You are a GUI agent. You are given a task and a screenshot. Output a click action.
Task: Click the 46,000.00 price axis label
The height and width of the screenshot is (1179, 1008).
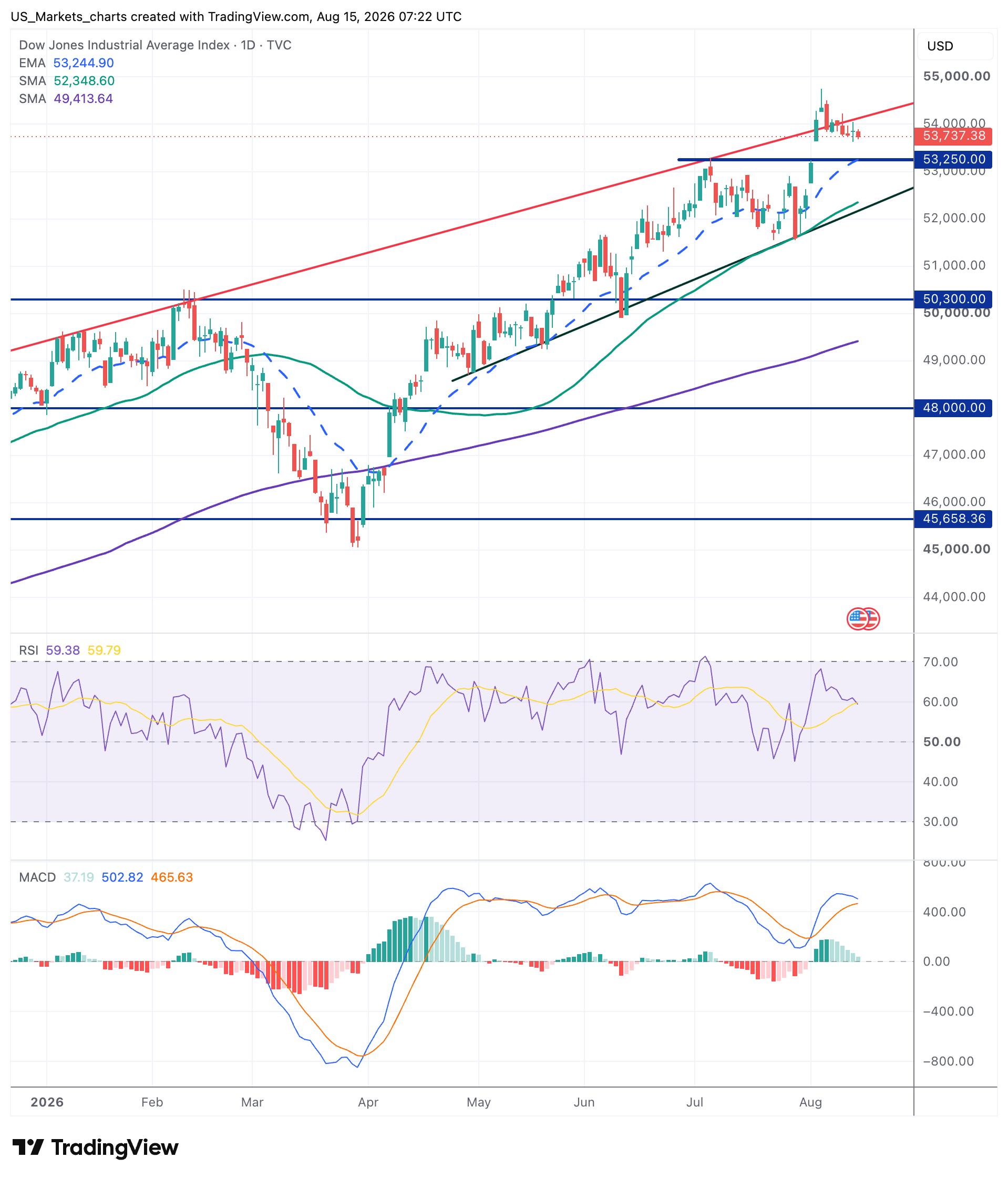click(954, 501)
